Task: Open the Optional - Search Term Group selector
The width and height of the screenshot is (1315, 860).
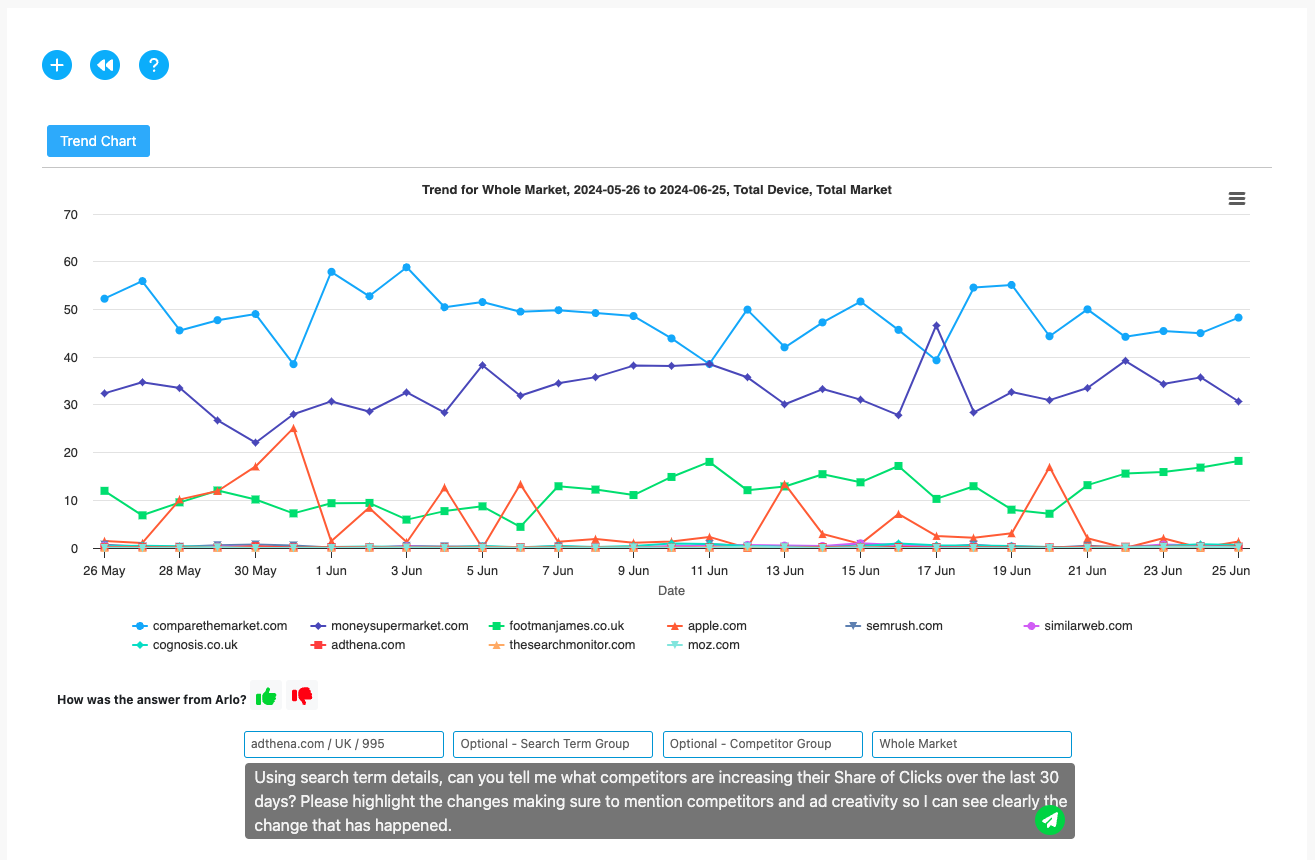Action: (553, 744)
